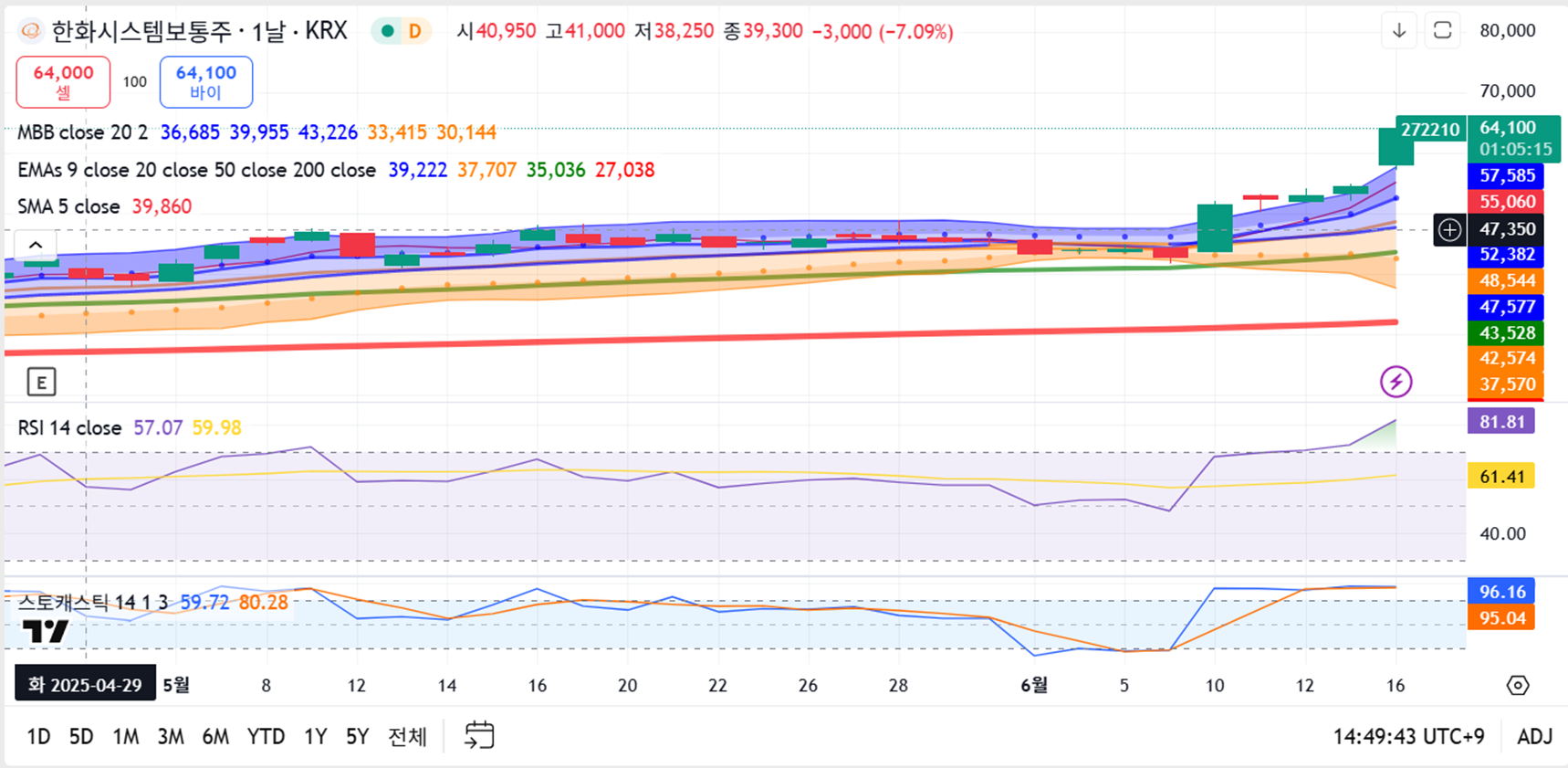Click the TradingView logo
Viewport: 1568px width, 768px height.
tap(46, 631)
